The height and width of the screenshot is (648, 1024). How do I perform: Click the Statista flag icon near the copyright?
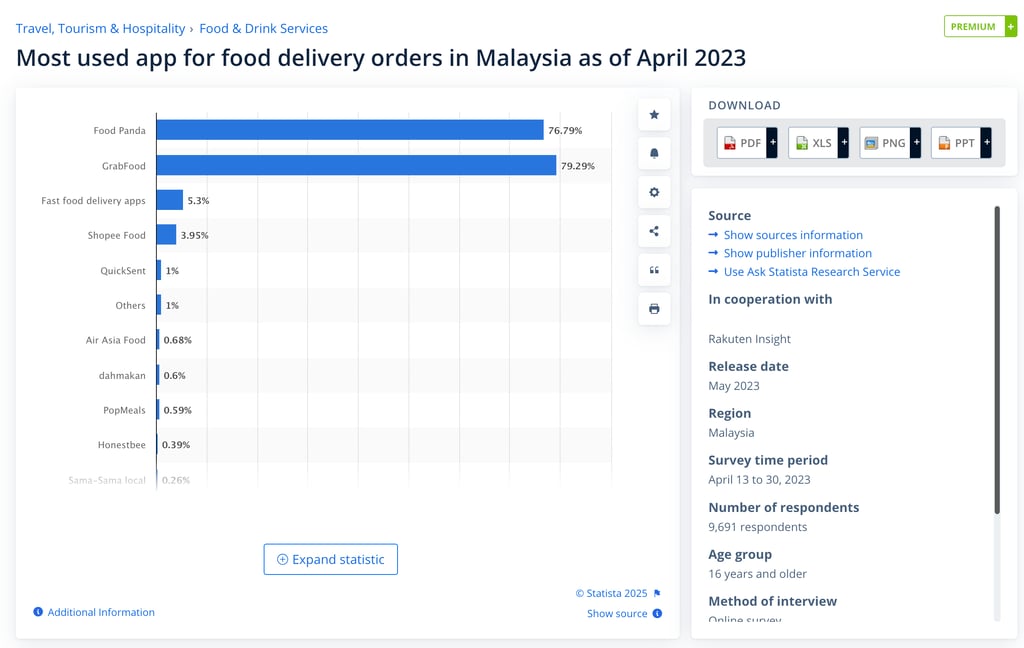657,592
